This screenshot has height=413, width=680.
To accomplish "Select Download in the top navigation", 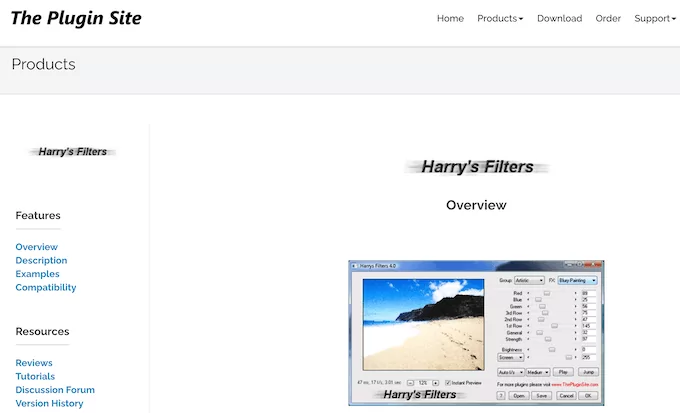I will pos(559,18).
